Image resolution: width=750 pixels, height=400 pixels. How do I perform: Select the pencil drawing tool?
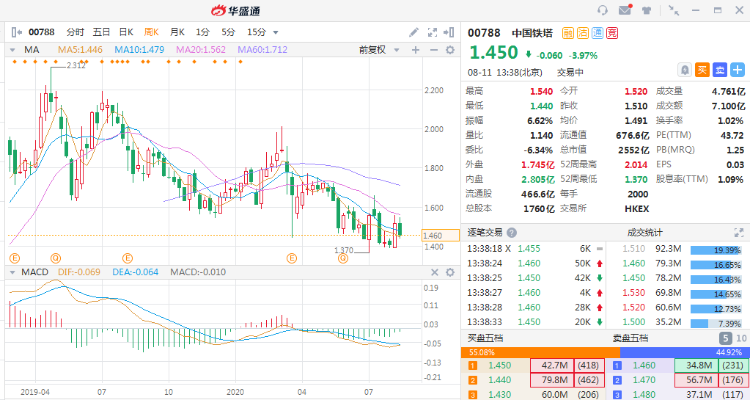[414, 32]
